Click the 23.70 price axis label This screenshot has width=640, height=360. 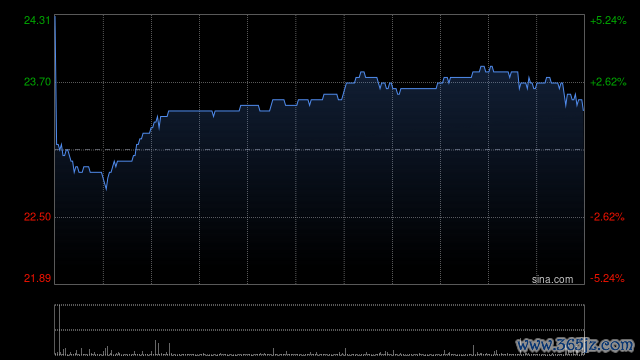coord(37,82)
